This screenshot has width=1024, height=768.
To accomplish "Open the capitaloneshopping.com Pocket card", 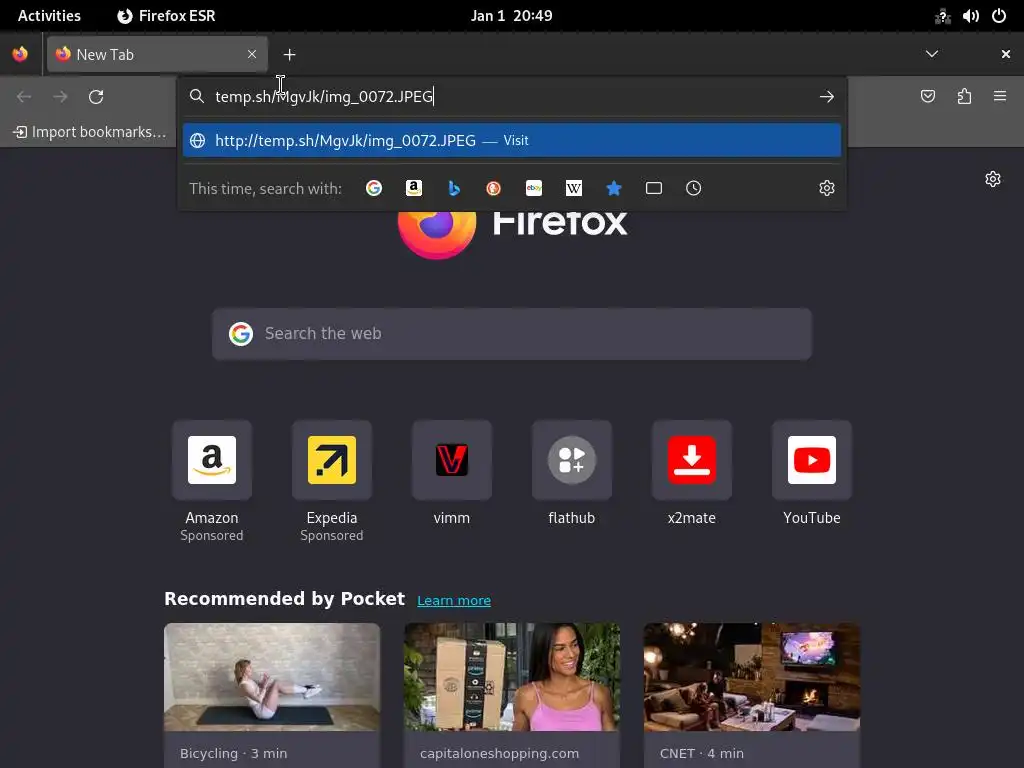I will tap(512, 696).
